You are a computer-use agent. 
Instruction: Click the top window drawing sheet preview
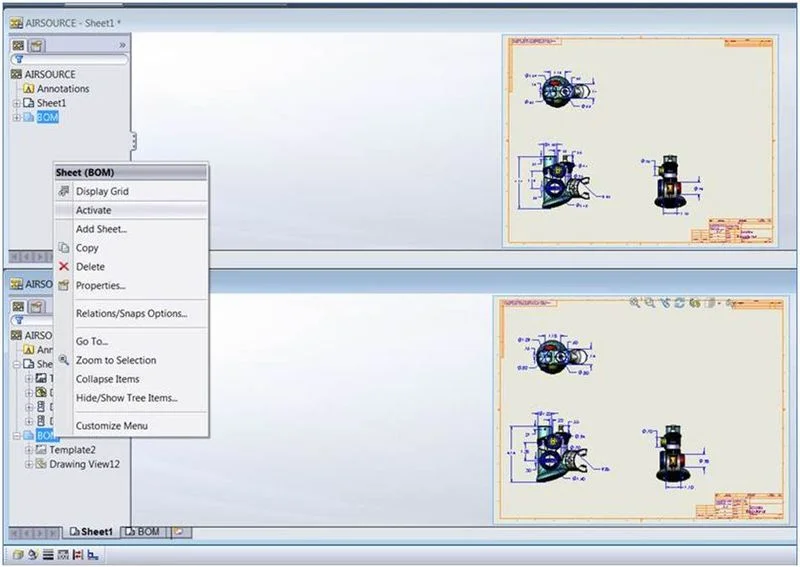pos(640,140)
